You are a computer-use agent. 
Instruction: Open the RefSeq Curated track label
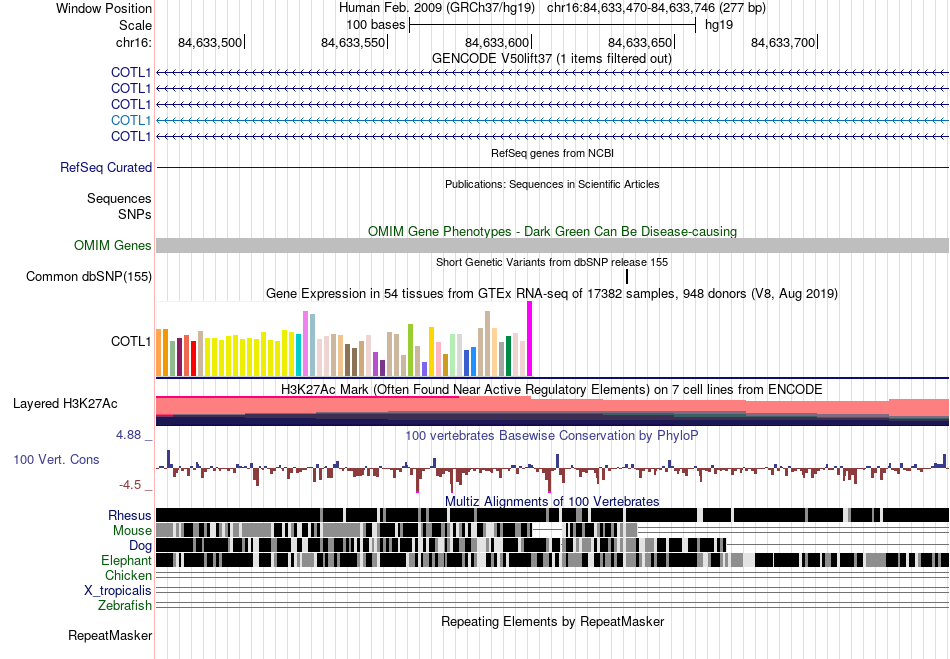click(106, 167)
